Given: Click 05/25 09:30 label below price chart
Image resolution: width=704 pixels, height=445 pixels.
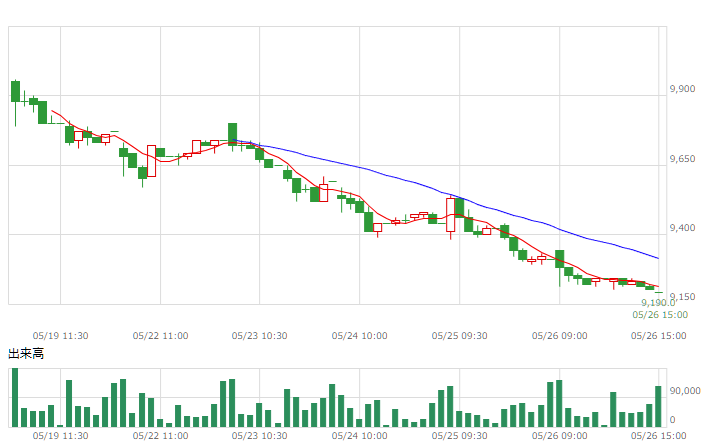Looking at the screenshot, I should coord(459,335).
